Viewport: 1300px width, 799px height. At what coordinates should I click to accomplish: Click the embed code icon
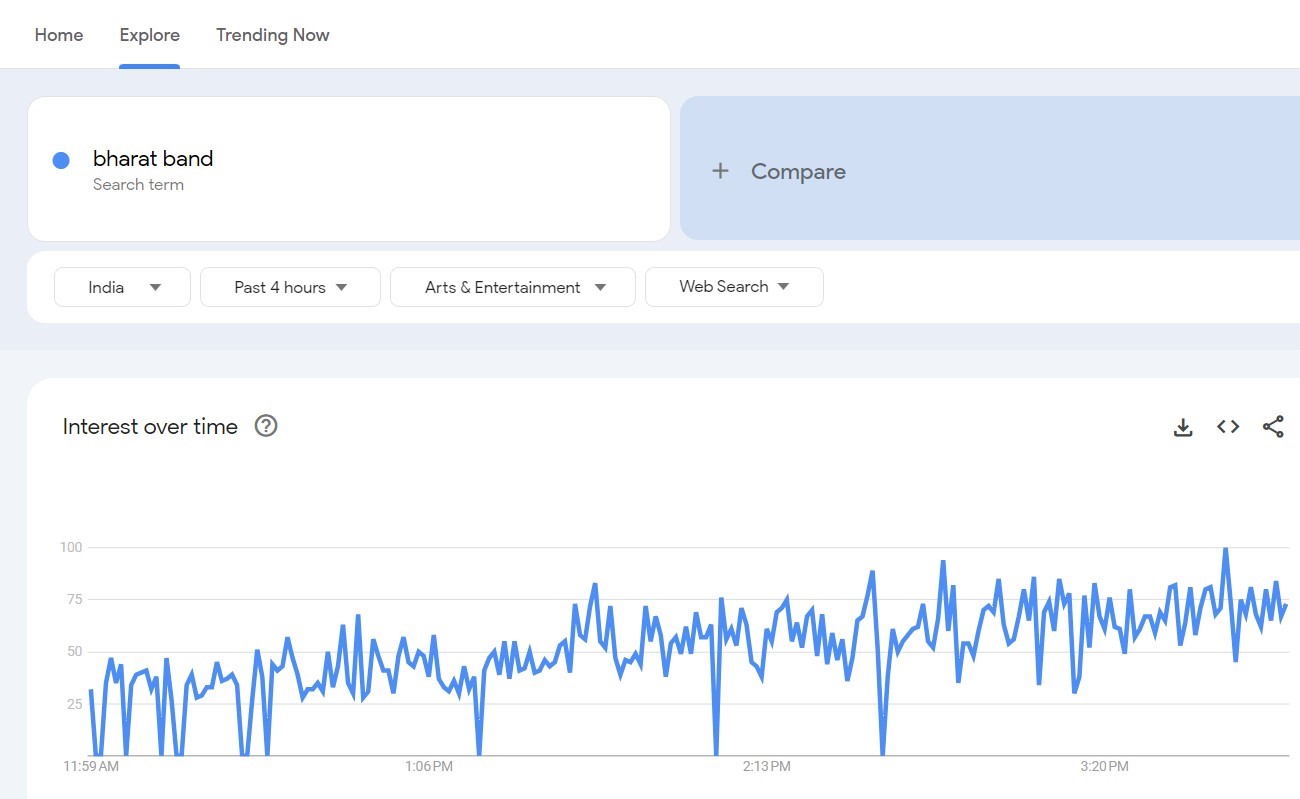coord(1228,427)
